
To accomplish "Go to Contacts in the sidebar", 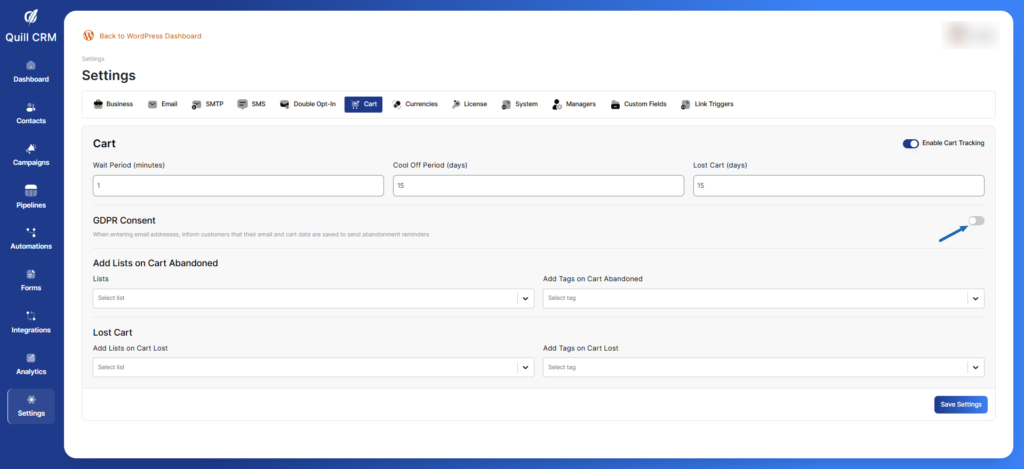I will [30, 108].
